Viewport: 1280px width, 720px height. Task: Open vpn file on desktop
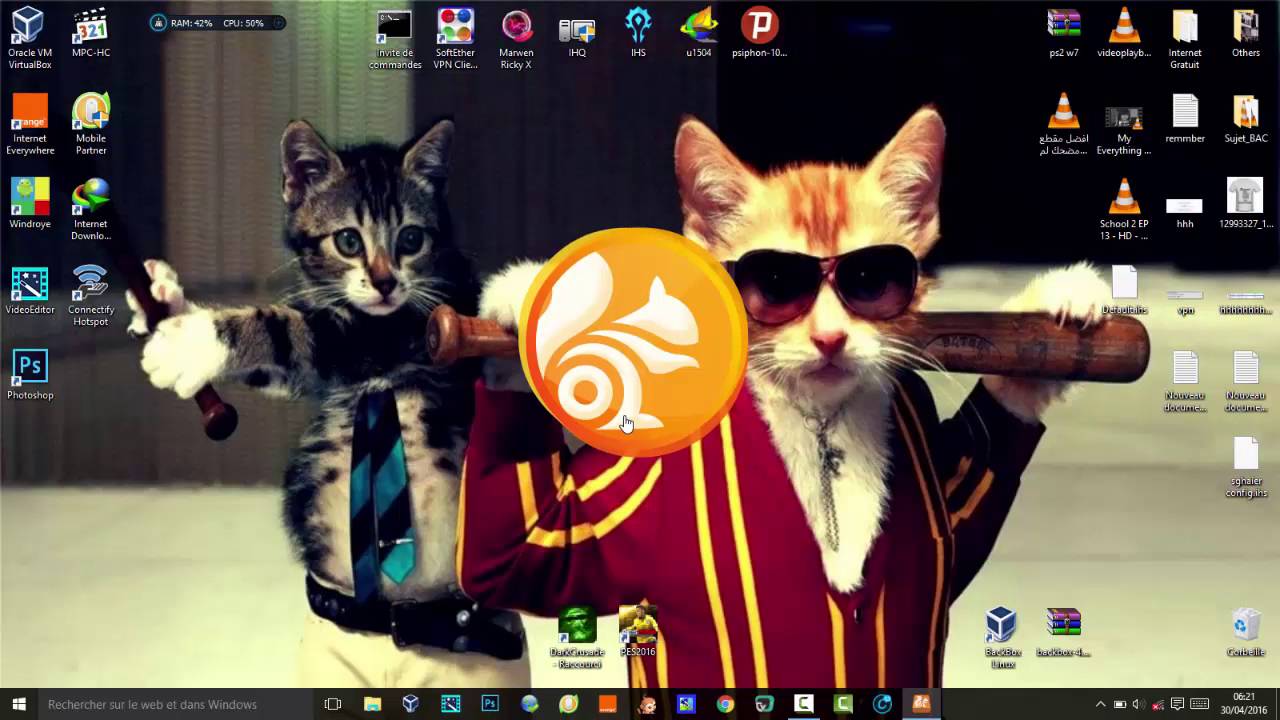tap(1185, 303)
